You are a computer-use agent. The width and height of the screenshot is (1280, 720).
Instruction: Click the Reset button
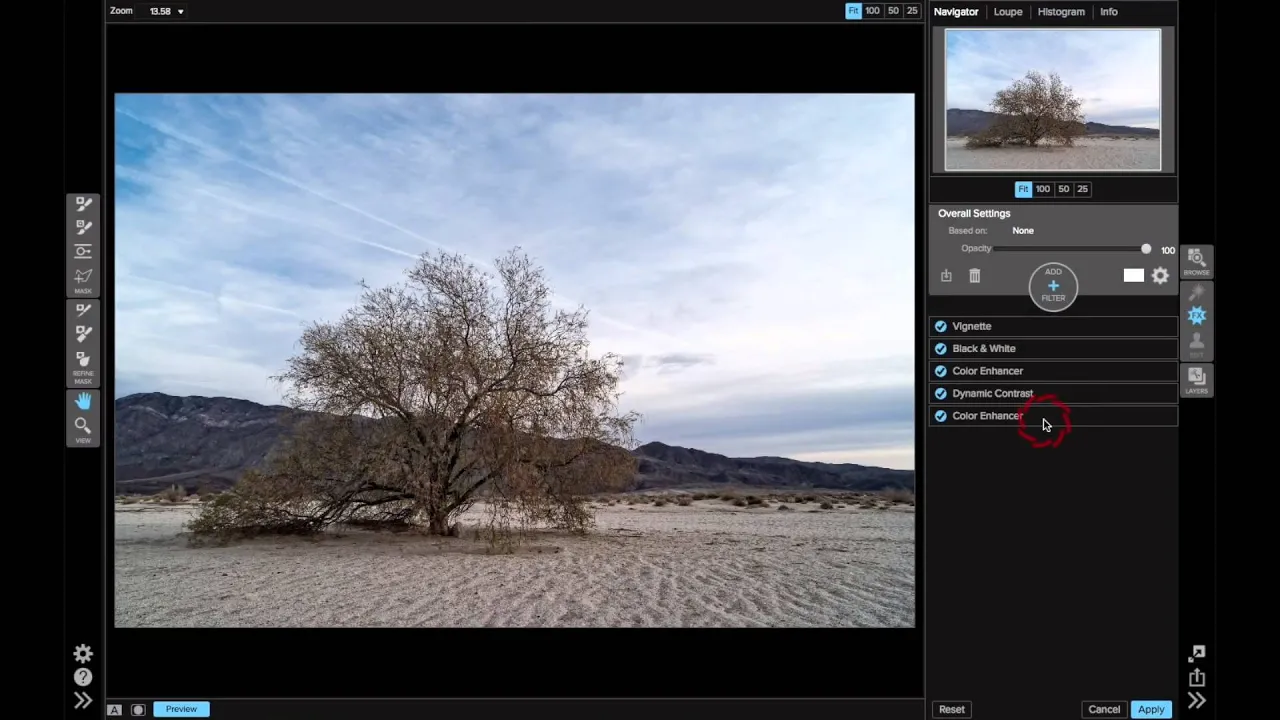pos(952,710)
